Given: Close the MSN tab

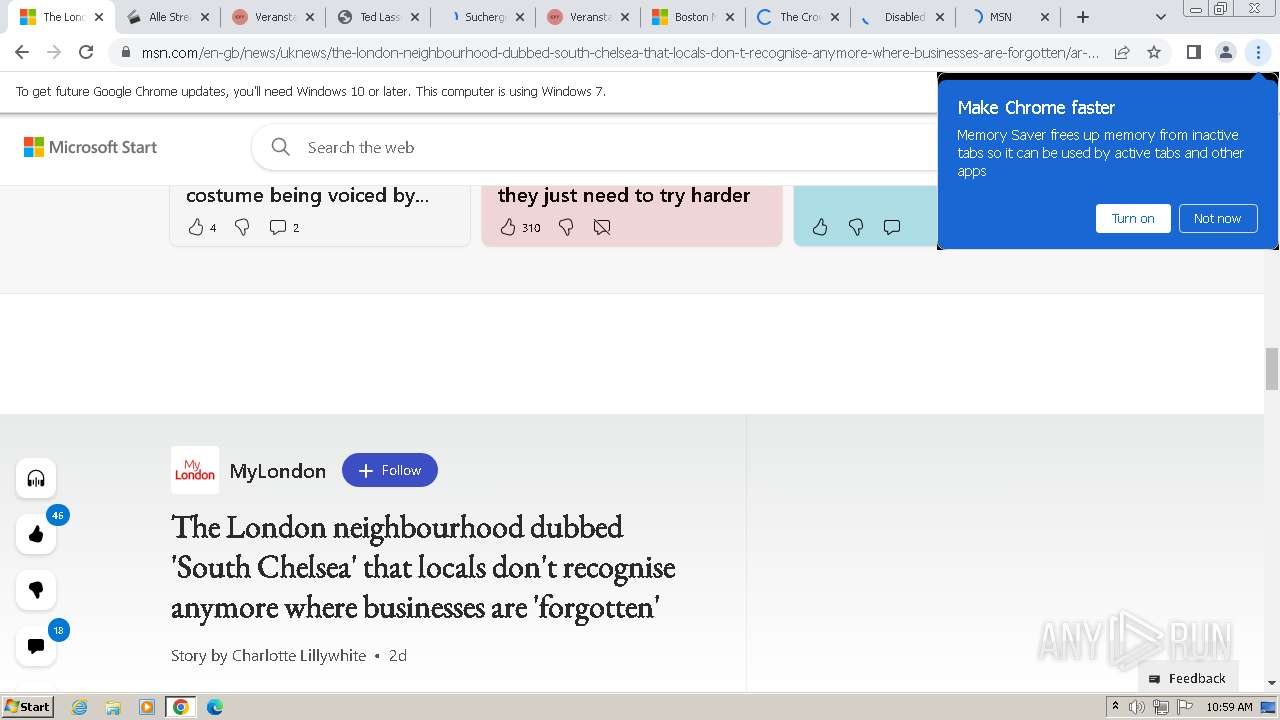Looking at the screenshot, I should [x=1045, y=17].
